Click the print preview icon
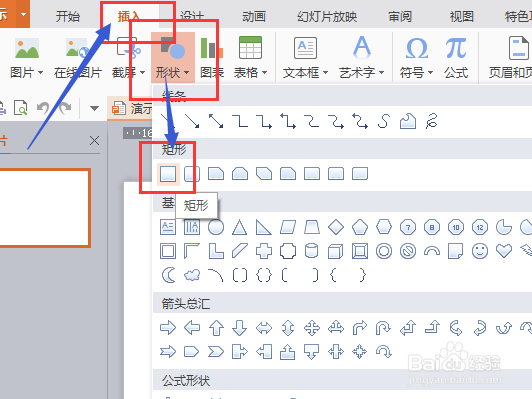Viewport: 532px width, 399px height. coord(21,108)
